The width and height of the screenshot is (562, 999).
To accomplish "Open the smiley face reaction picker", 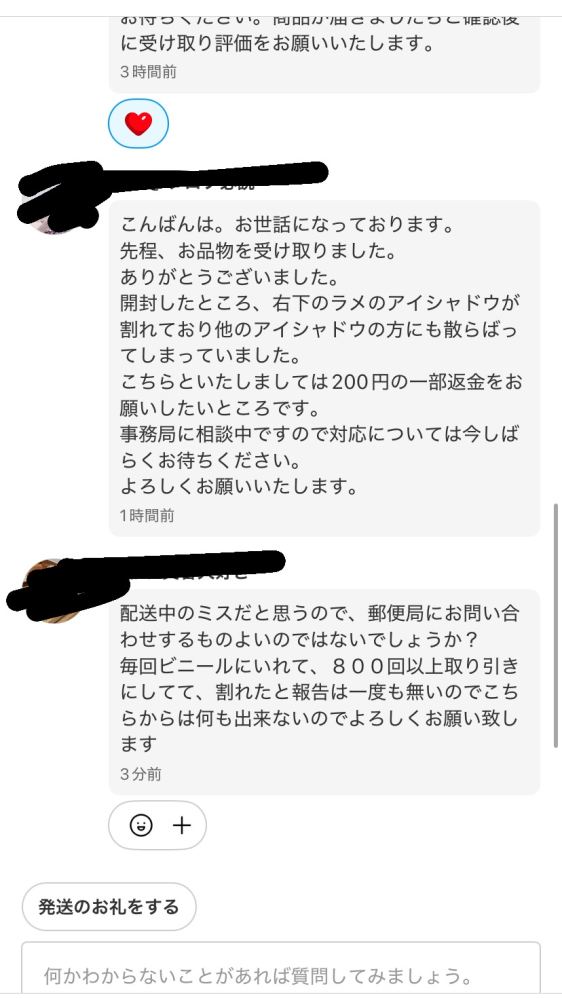I will click(x=141, y=826).
